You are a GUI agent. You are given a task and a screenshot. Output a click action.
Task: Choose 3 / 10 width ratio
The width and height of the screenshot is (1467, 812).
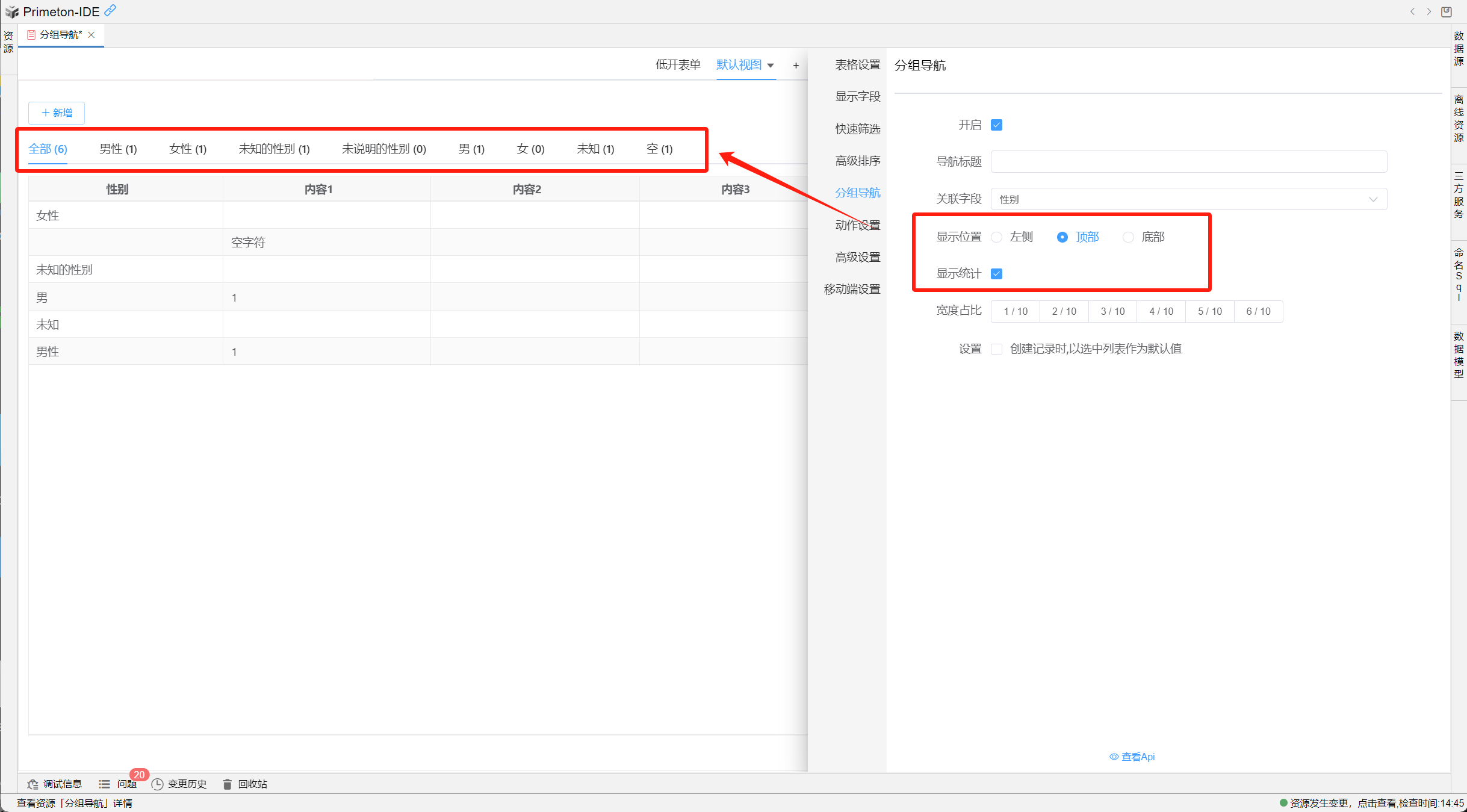(1112, 311)
